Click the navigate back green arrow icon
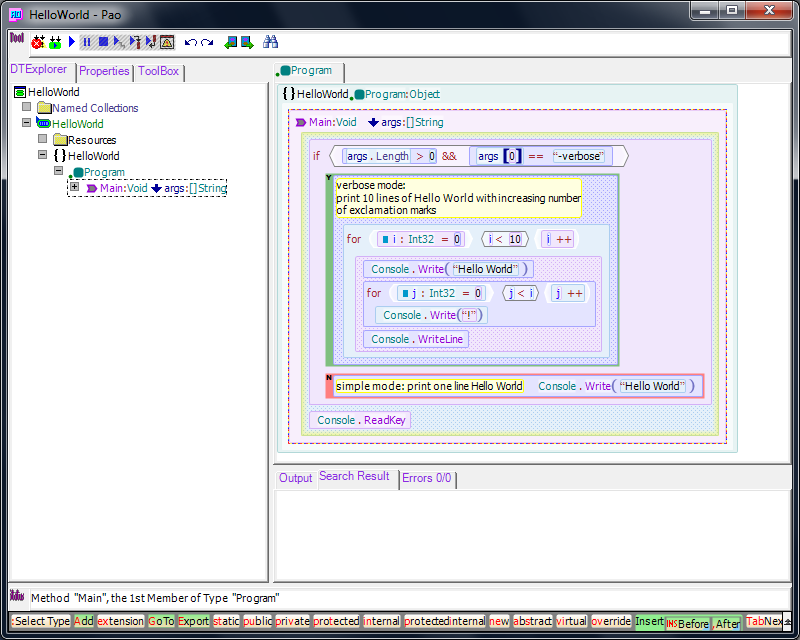800x640 pixels. 230,42
